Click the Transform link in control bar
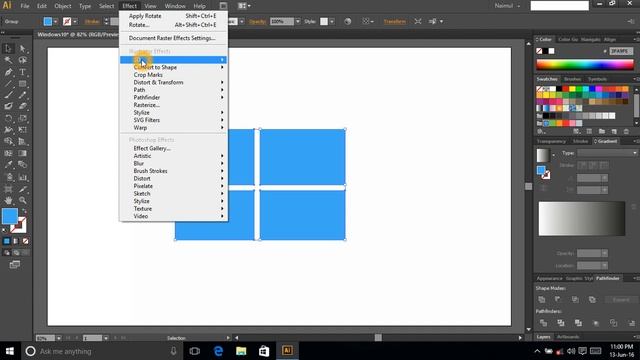This screenshot has height=360, width=640. tap(395, 21)
